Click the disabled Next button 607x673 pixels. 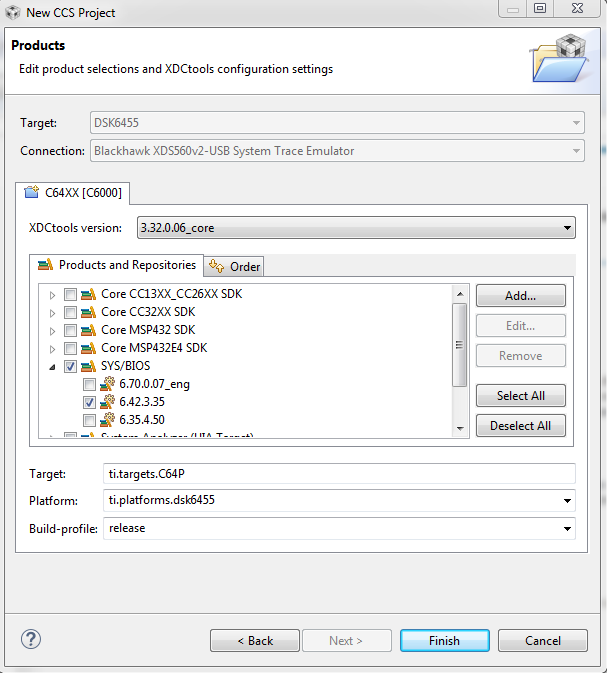347,641
